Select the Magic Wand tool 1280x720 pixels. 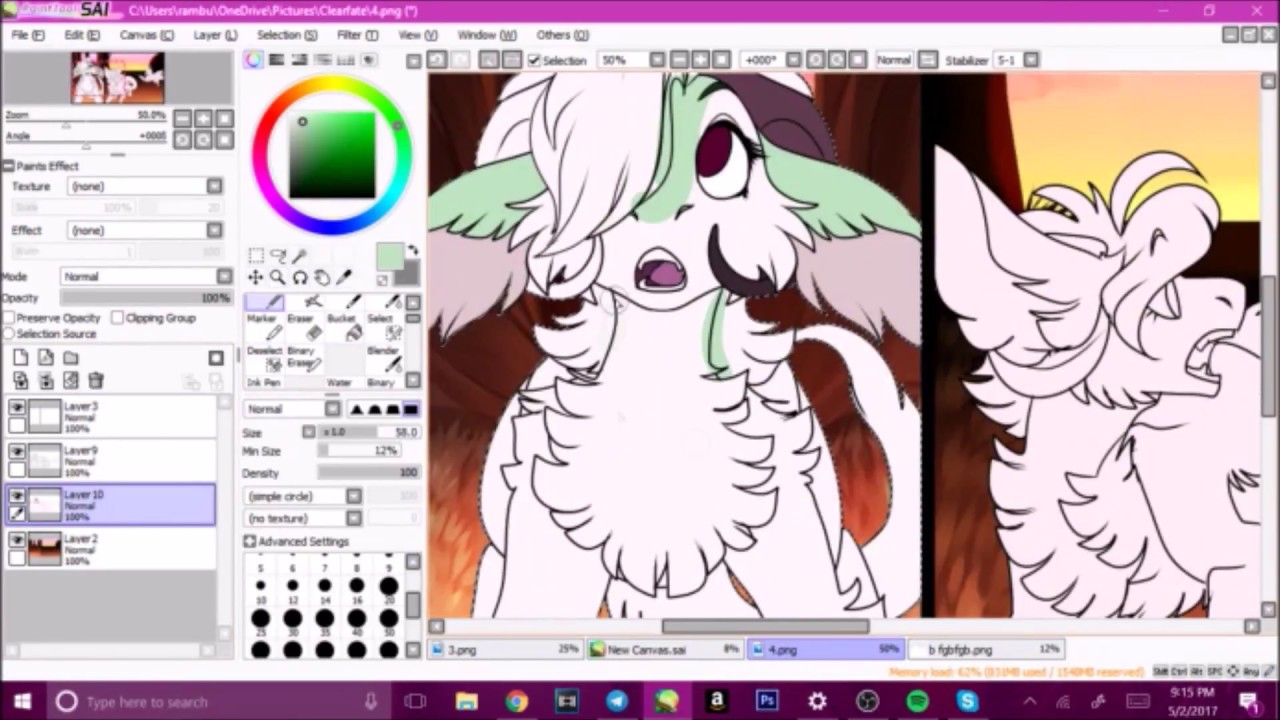[298, 256]
